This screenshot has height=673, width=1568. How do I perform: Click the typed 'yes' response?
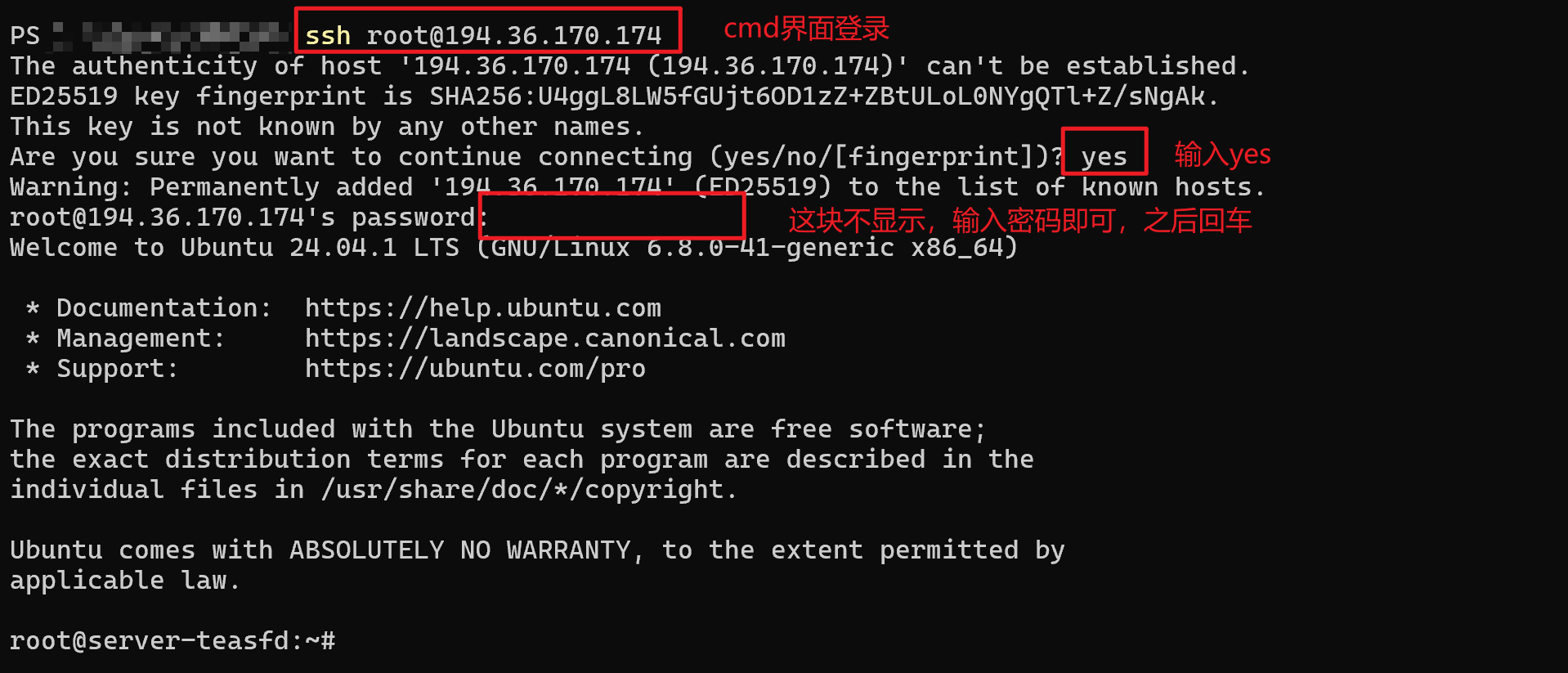(x=1104, y=156)
